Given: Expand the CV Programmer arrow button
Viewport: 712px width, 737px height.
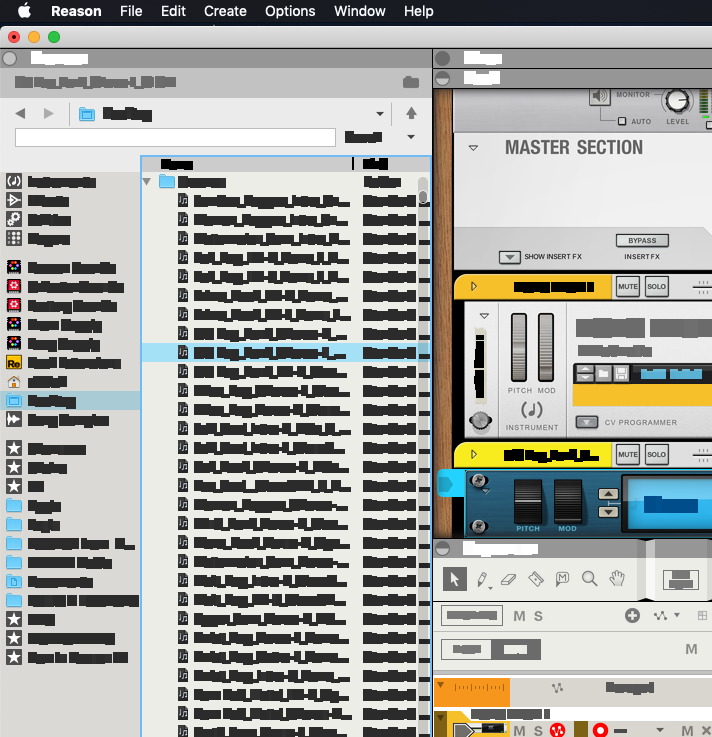Looking at the screenshot, I should point(587,422).
